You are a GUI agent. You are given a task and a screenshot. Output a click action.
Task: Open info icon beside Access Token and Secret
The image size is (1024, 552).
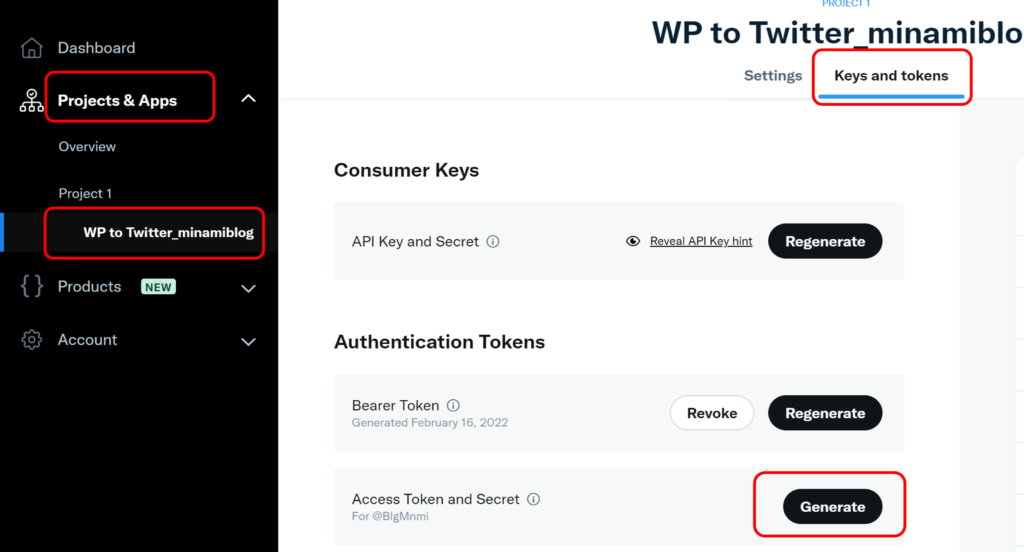pyautogui.click(x=534, y=499)
